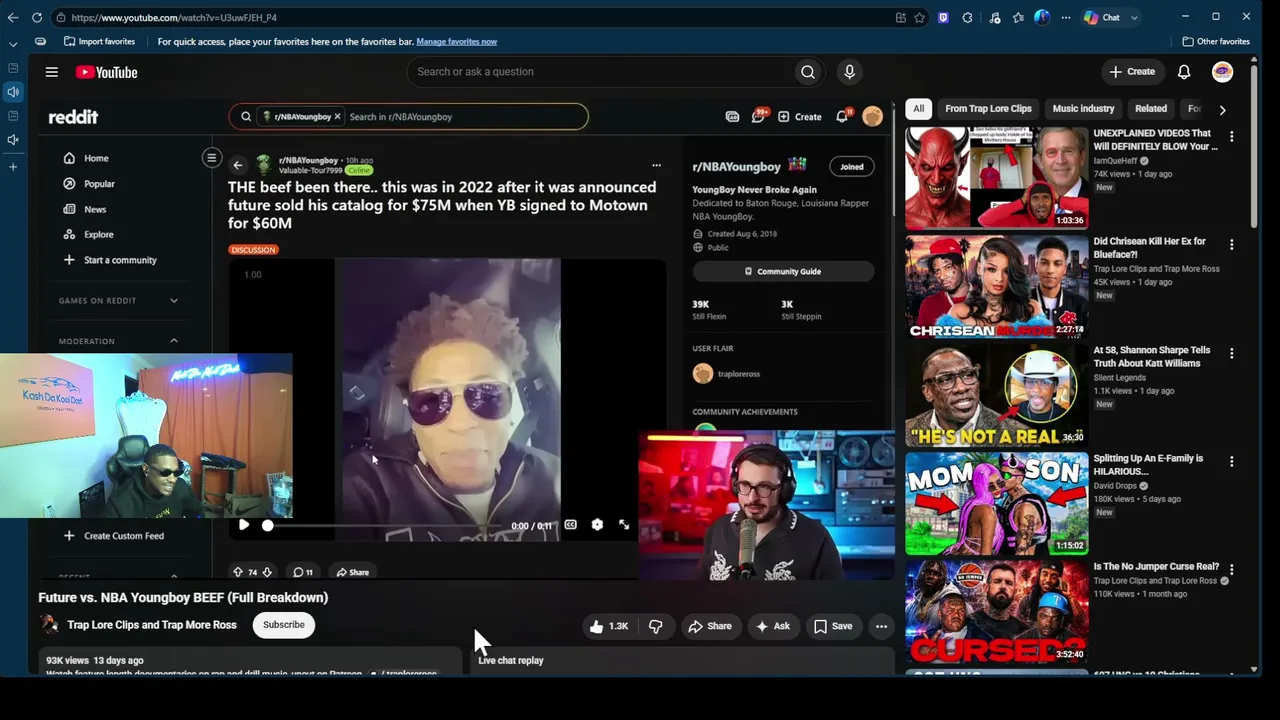Follow the Manage favorites now link
The image size is (1280, 720).
pyautogui.click(x=456, y=42)
